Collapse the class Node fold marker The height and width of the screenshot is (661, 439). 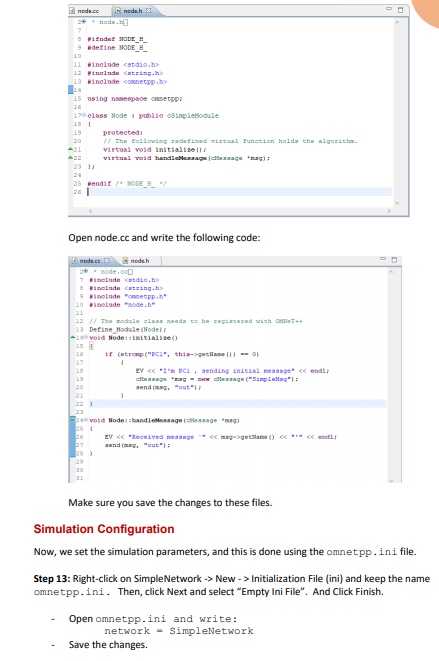84,115
